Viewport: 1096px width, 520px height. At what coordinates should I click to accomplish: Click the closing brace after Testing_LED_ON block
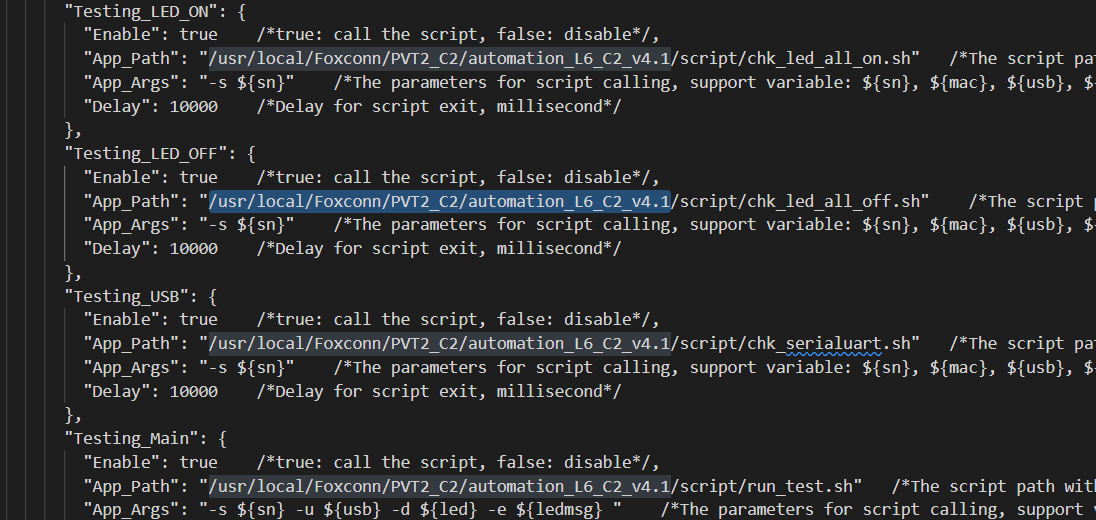70,129
